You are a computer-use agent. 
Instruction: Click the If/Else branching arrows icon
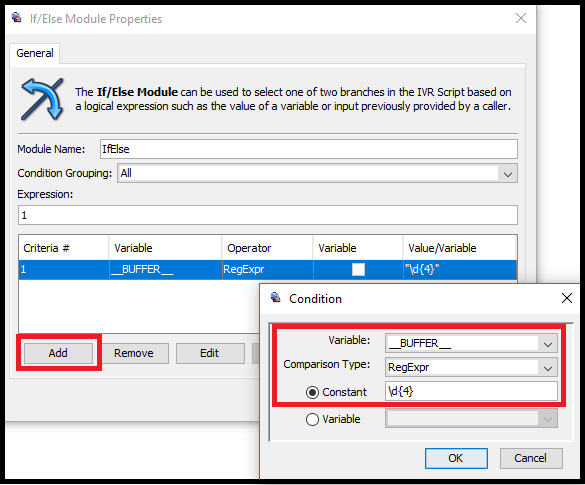[42, 99]
